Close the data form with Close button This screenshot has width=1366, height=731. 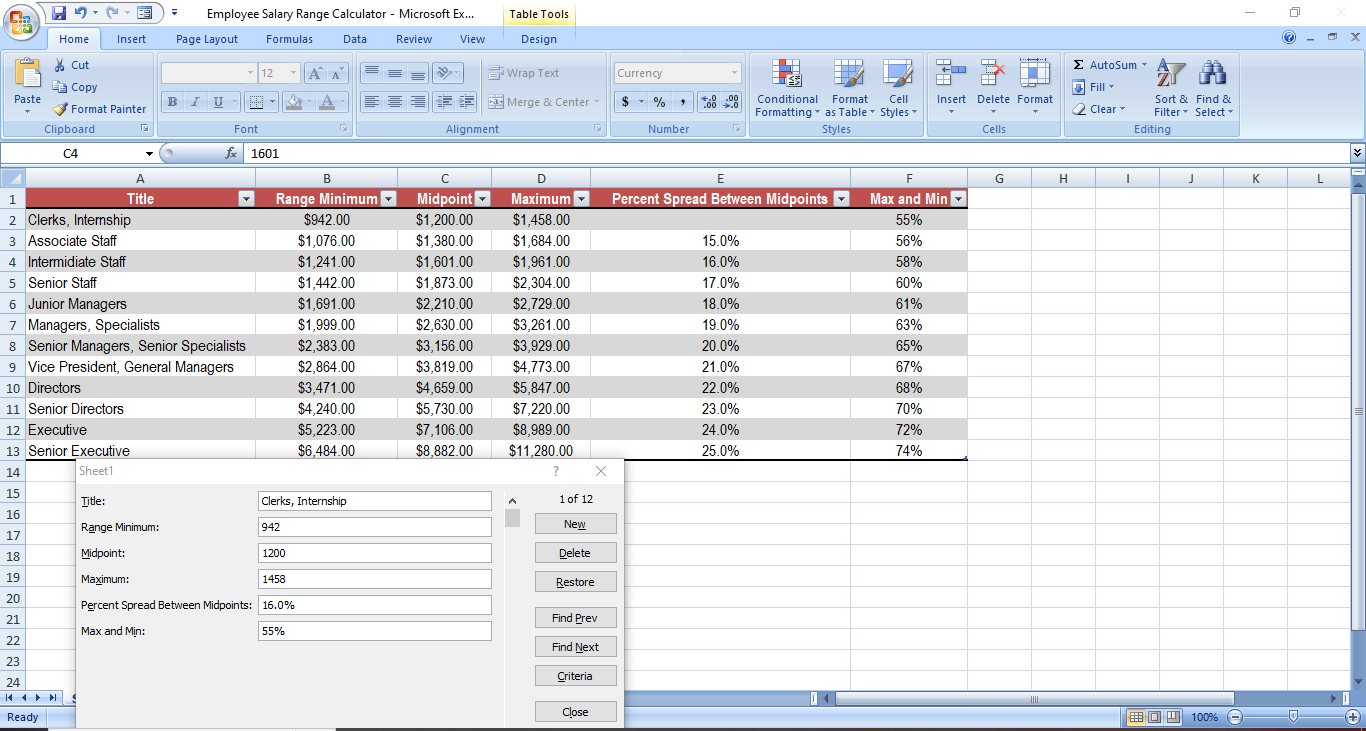point(575,712)
